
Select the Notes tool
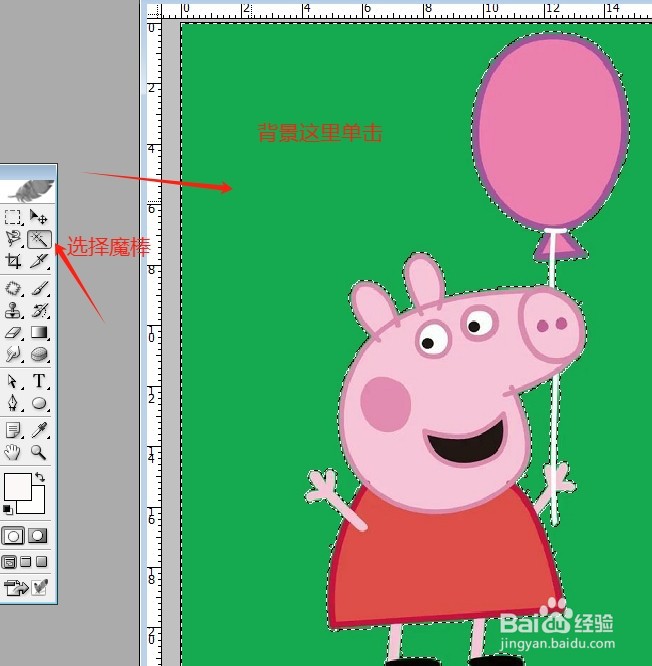13,430
